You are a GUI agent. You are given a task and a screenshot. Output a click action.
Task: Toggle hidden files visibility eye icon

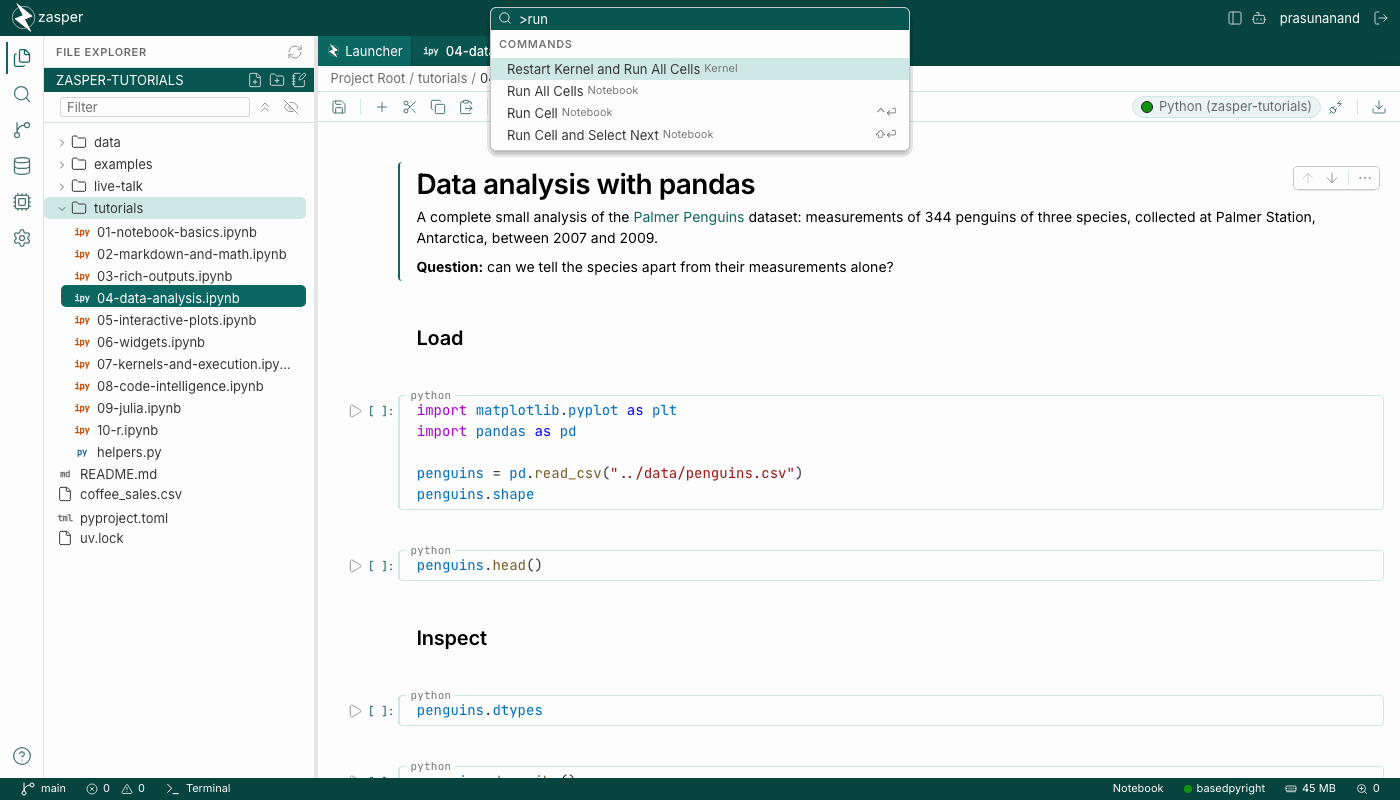coord(291,107)
